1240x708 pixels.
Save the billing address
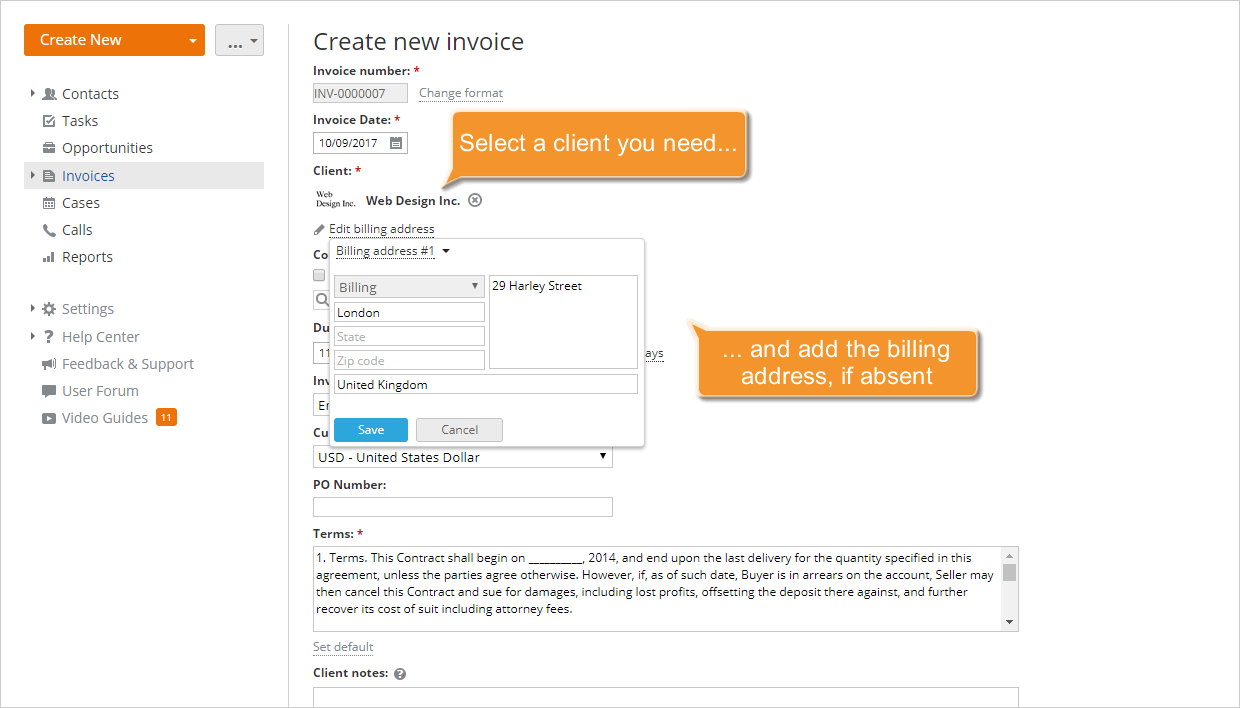click(x=370, y=429)
